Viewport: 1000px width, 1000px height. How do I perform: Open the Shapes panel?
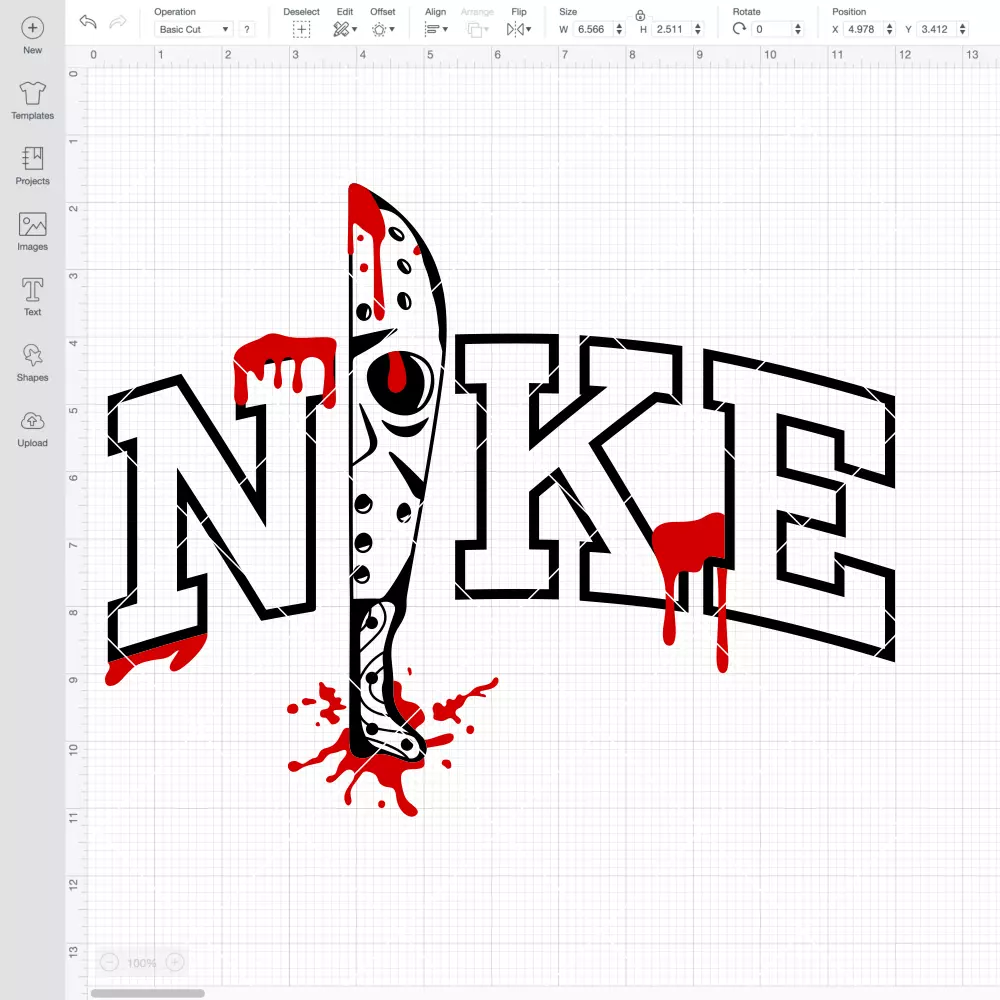33,363
